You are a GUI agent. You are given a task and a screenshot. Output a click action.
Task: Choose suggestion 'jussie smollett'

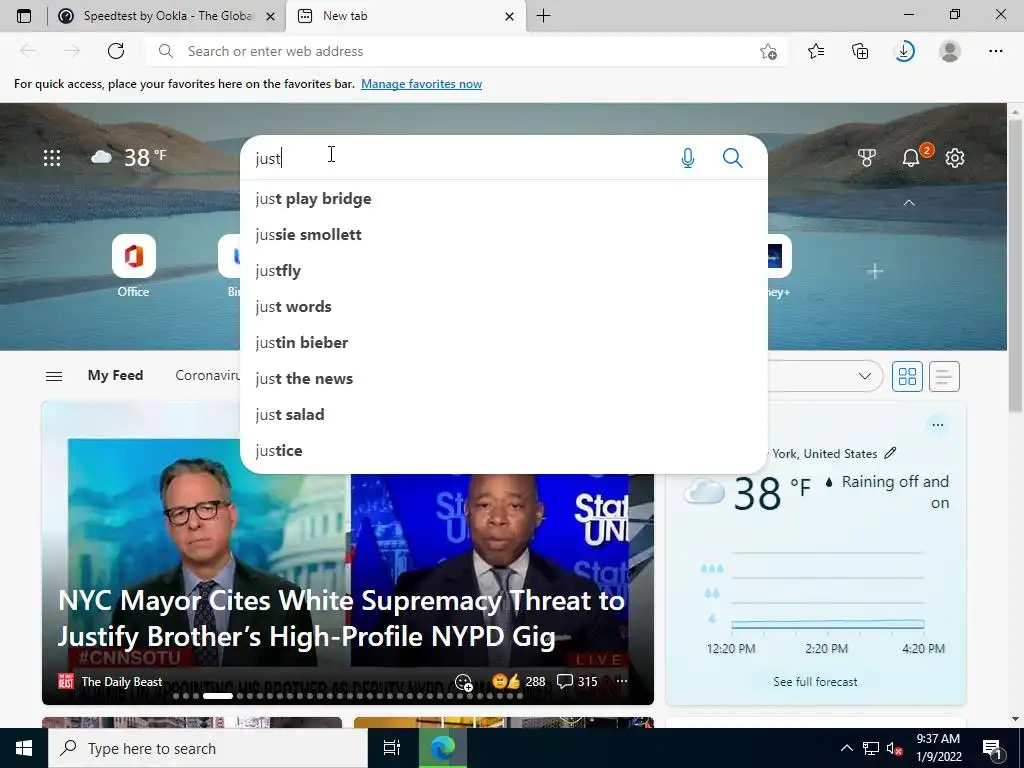[504, 234]
